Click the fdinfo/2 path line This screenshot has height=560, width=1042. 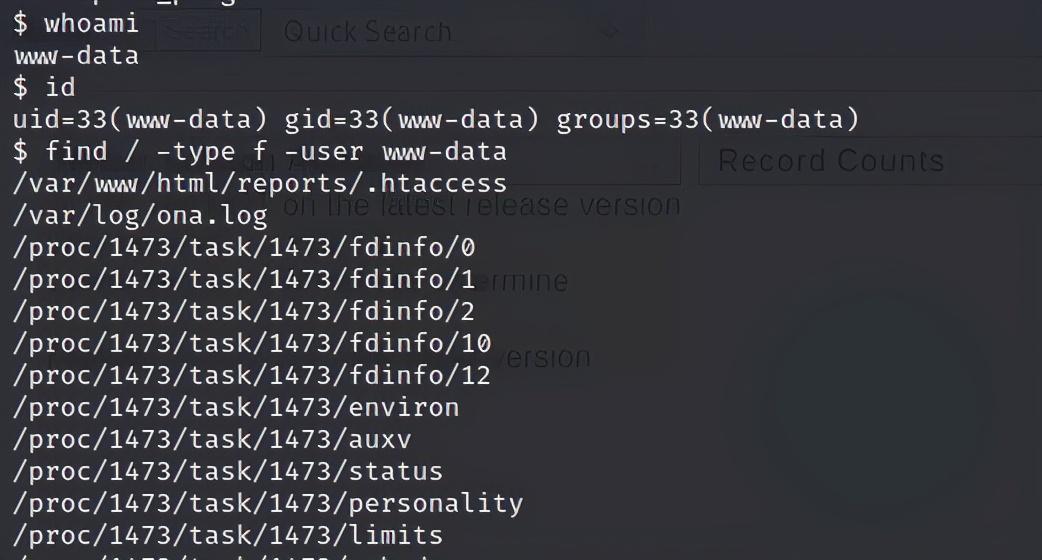coord(244,312)
